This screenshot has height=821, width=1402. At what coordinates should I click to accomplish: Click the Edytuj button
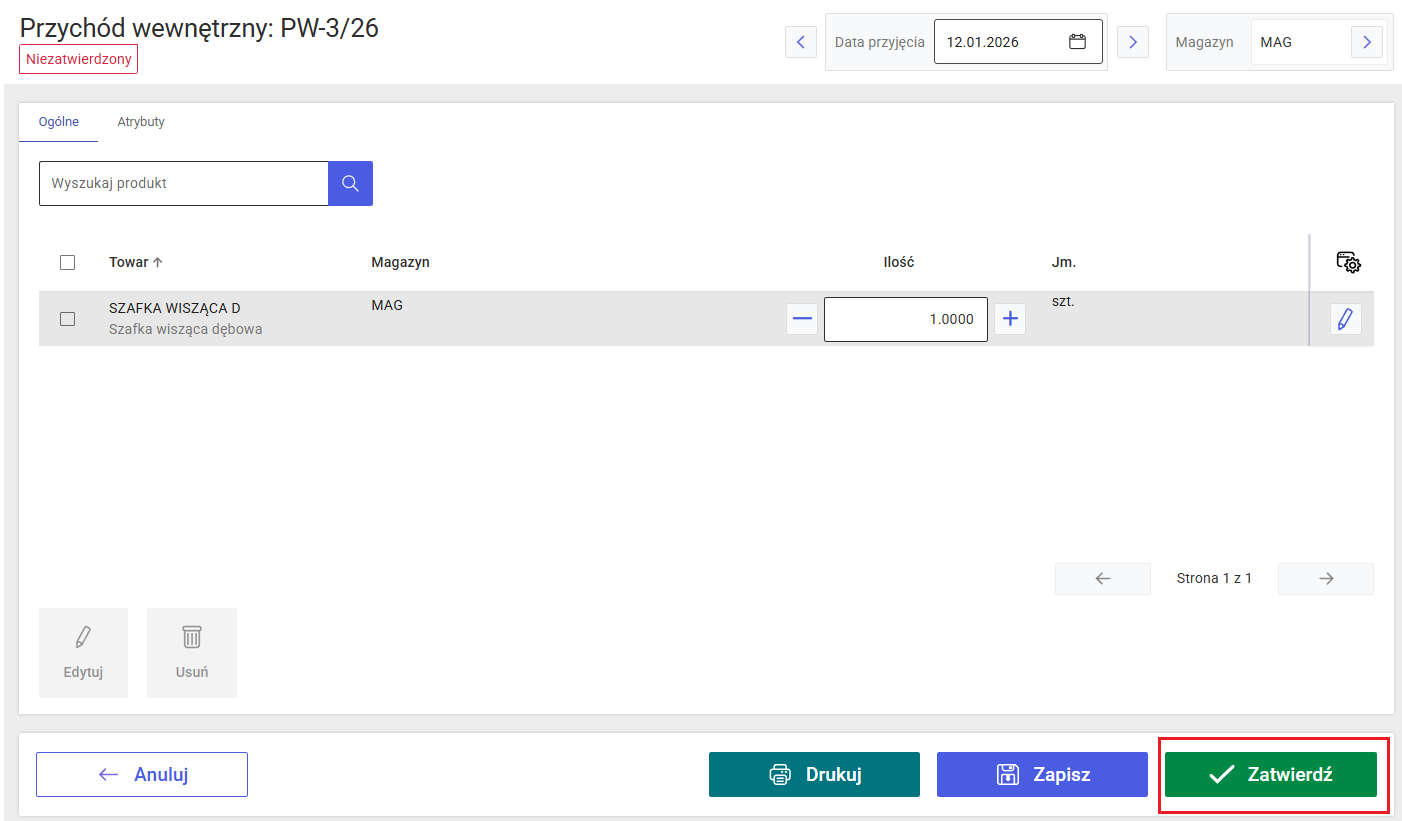point(83,653)
